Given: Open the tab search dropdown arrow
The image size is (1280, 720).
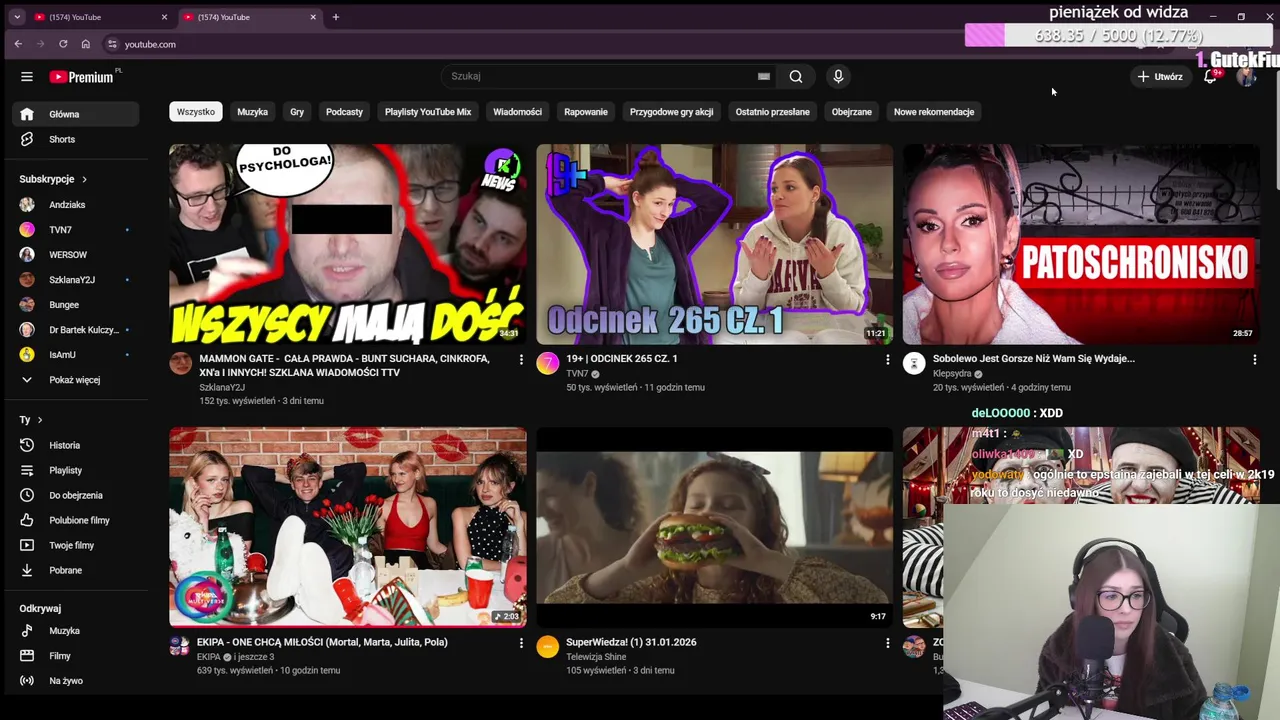Looking at the screenshot, I should [x=17, y=17].
